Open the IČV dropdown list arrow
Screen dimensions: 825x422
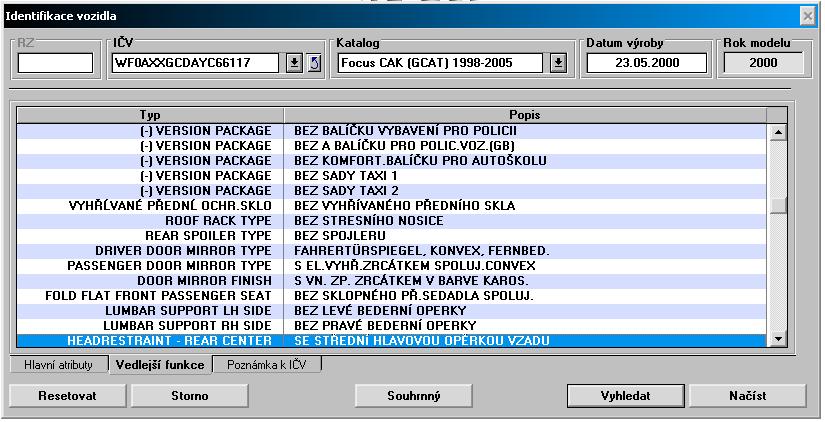[x=295, y=64]
